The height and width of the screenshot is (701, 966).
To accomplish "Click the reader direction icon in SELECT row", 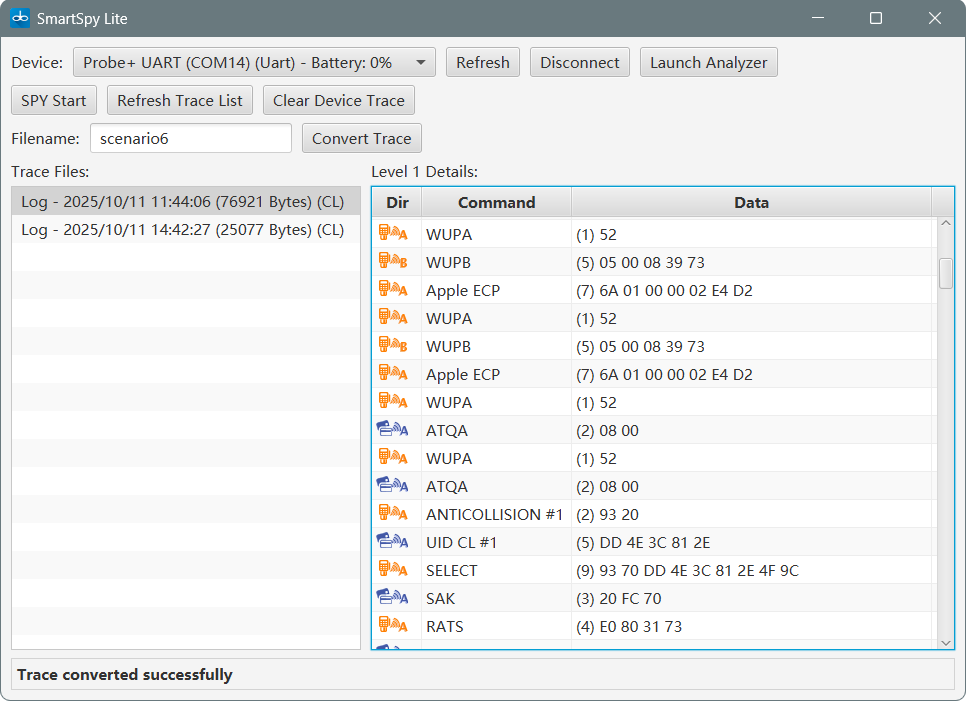I will pos(392,569).
